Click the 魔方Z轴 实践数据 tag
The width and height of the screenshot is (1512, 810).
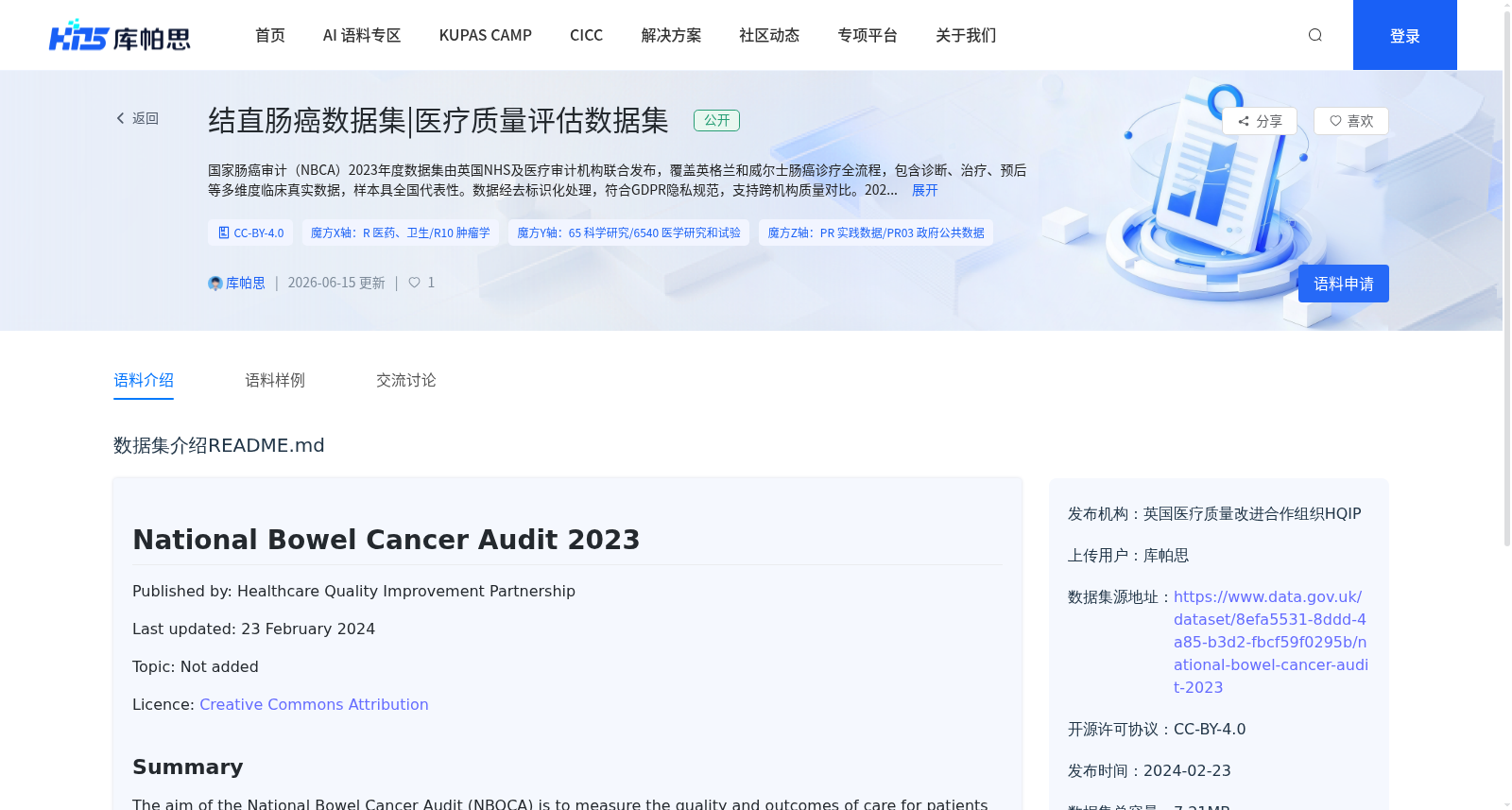[x=876, y=233]
